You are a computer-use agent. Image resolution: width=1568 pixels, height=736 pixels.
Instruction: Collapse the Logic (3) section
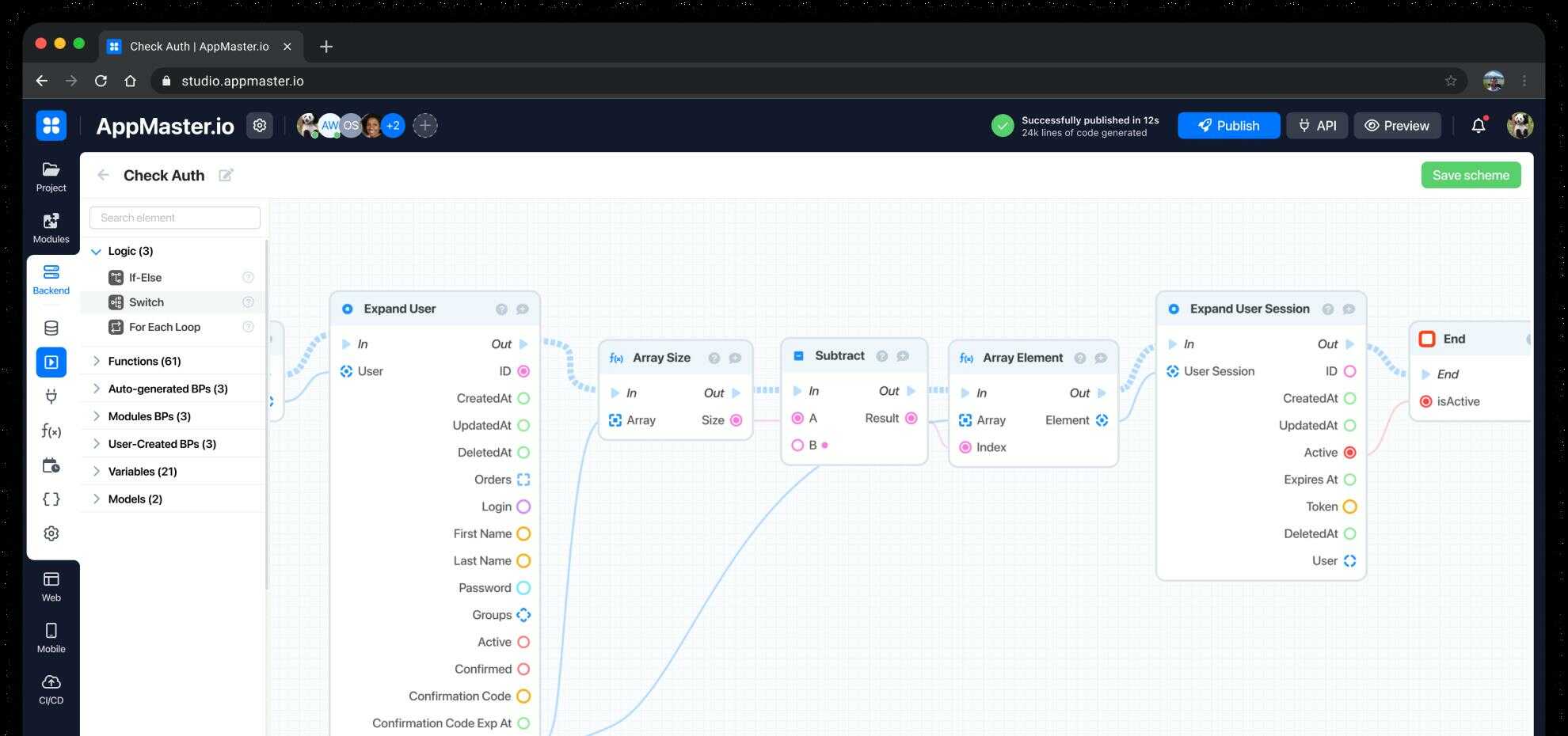pos(96,252)
